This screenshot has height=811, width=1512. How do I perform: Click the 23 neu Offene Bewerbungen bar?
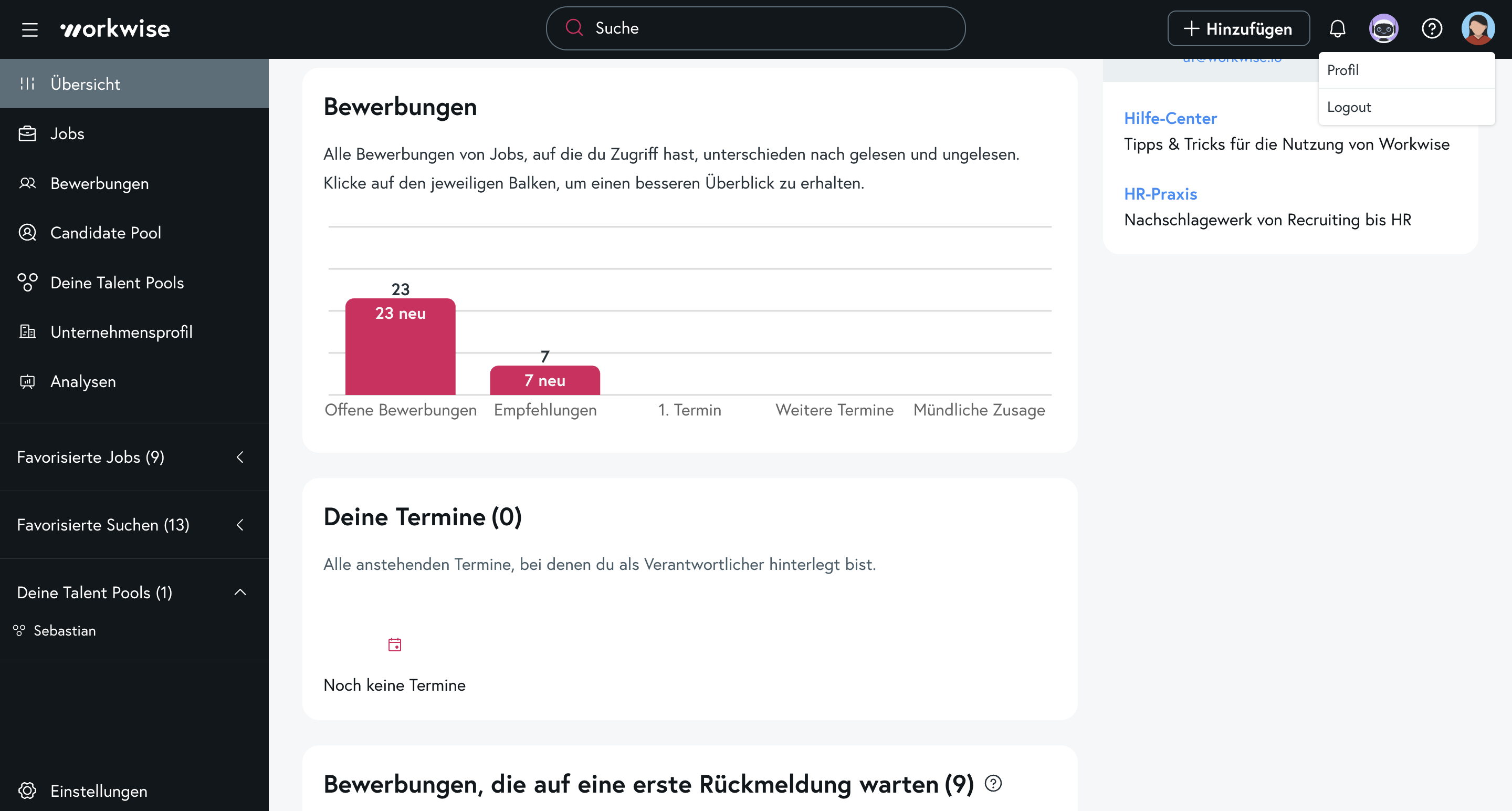(400, 347)
